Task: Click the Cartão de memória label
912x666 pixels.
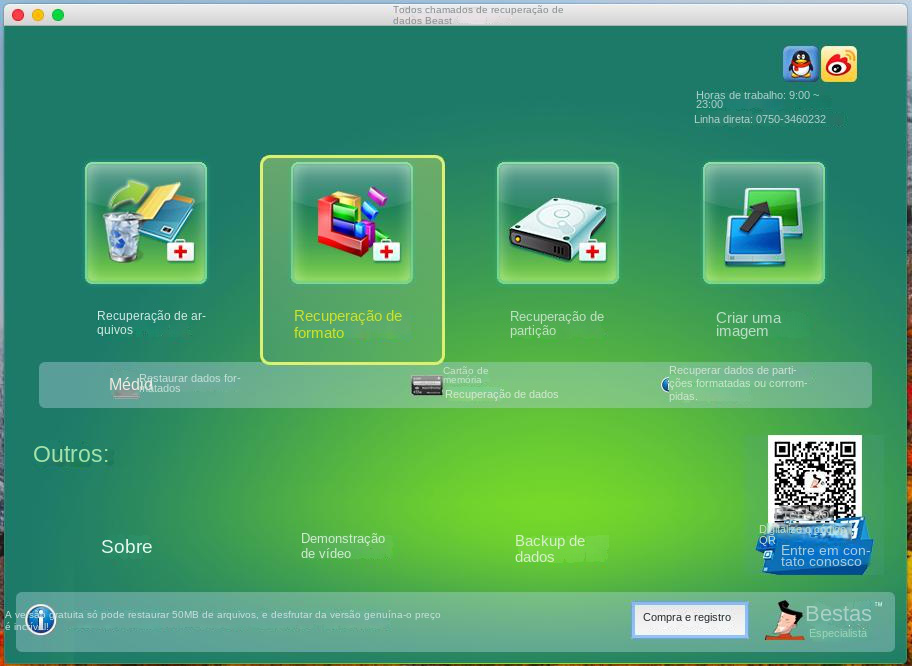Action: 465,375
